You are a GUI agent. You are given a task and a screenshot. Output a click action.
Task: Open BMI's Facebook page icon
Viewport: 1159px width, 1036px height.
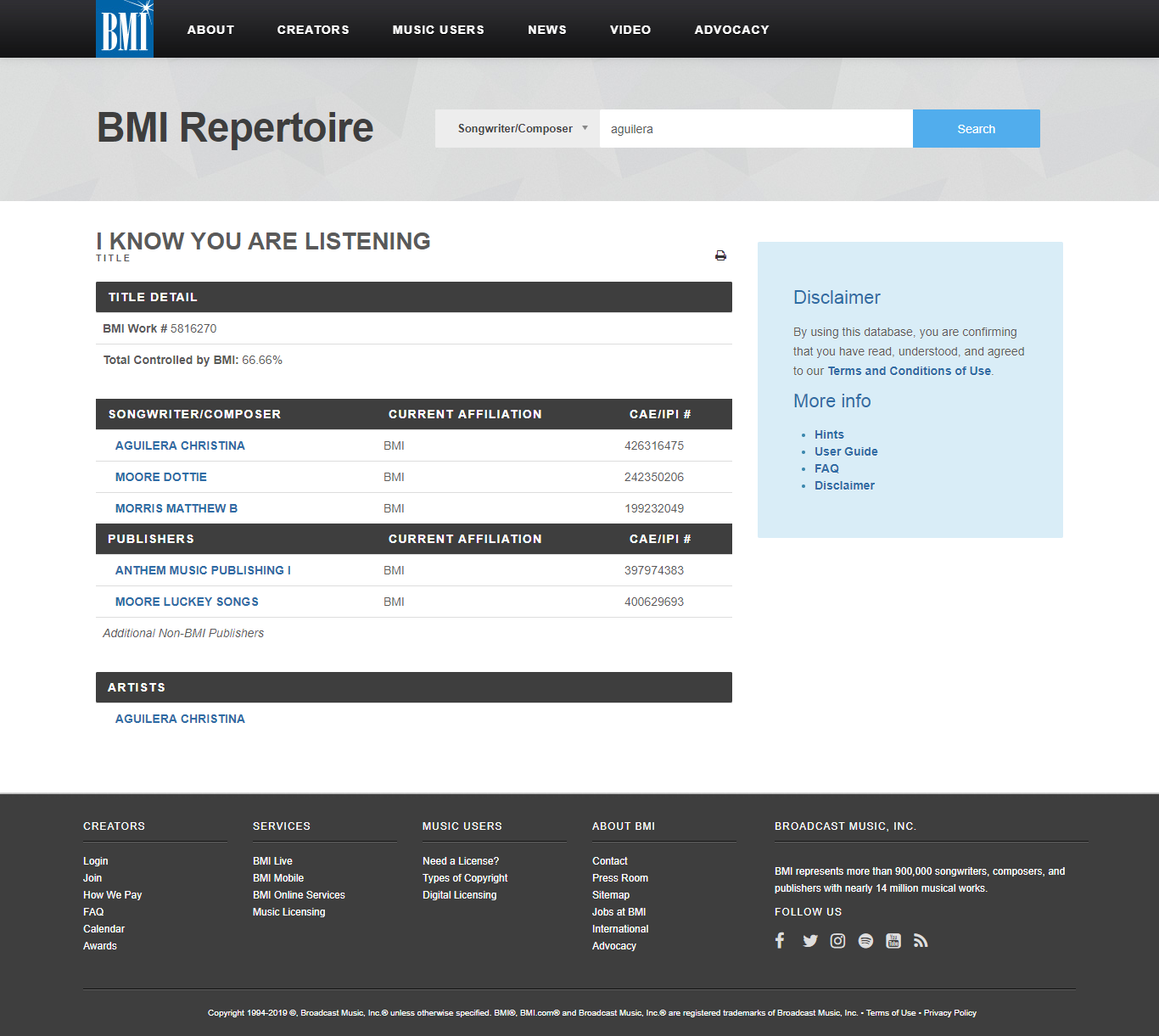pyautogui.click(x=780, y=940)
